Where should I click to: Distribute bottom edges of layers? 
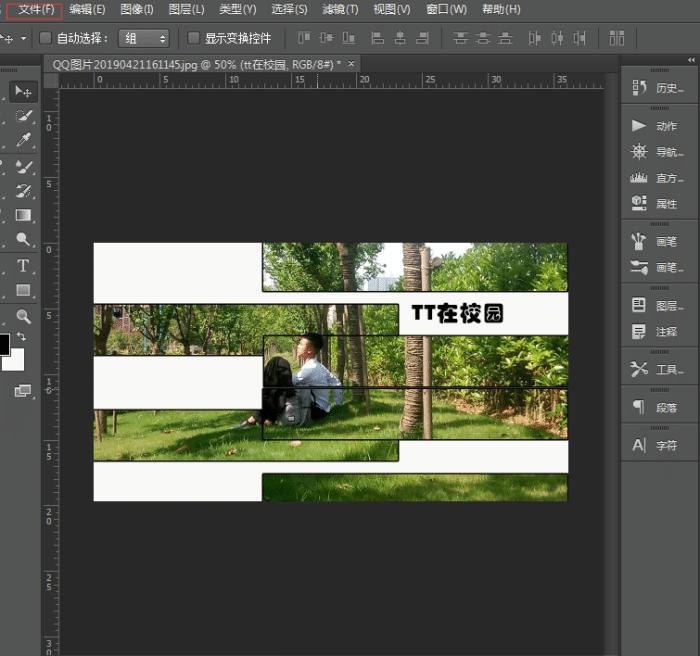click(505, 38)
